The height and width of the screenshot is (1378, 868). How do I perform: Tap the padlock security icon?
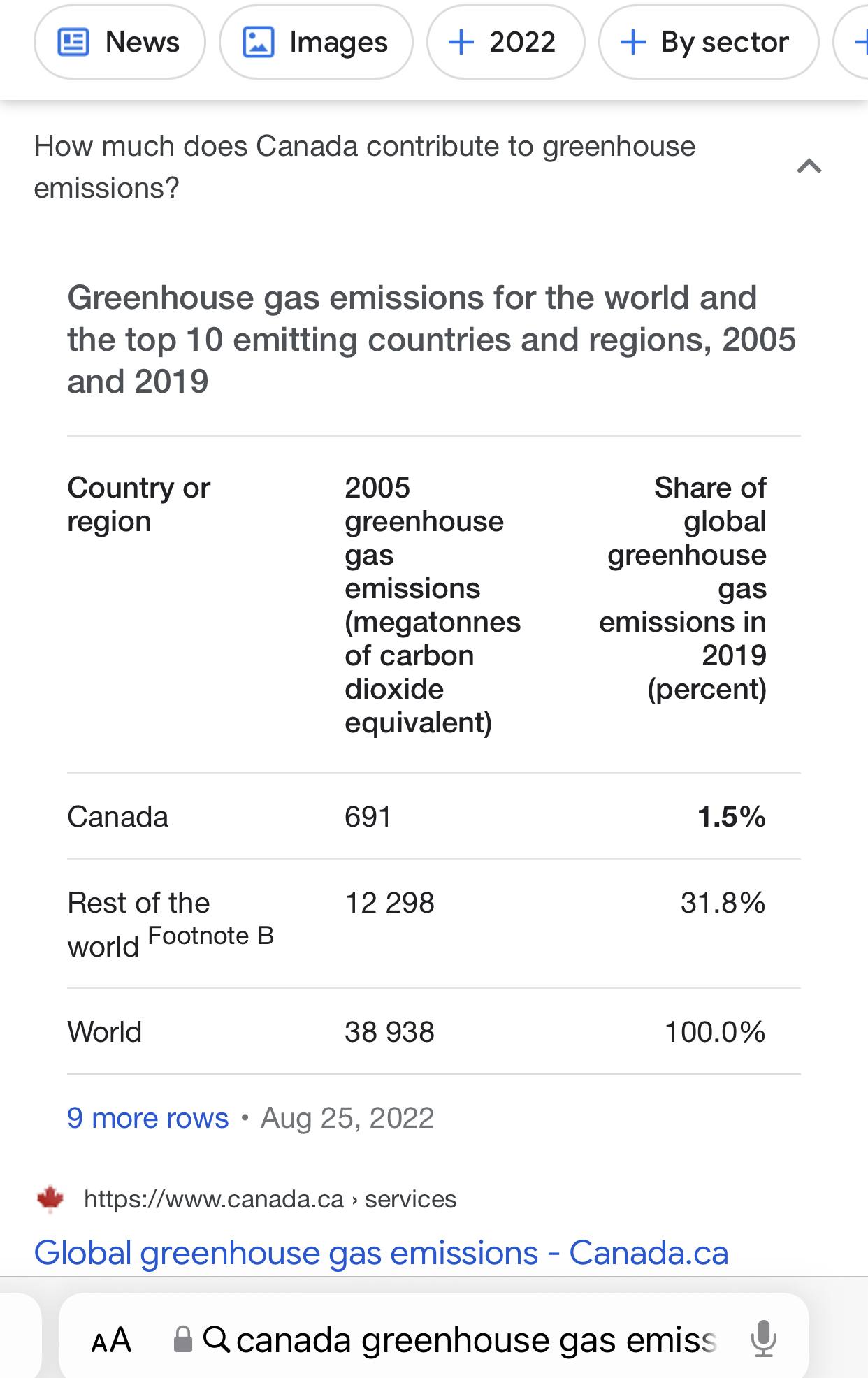coord(183,1340)
